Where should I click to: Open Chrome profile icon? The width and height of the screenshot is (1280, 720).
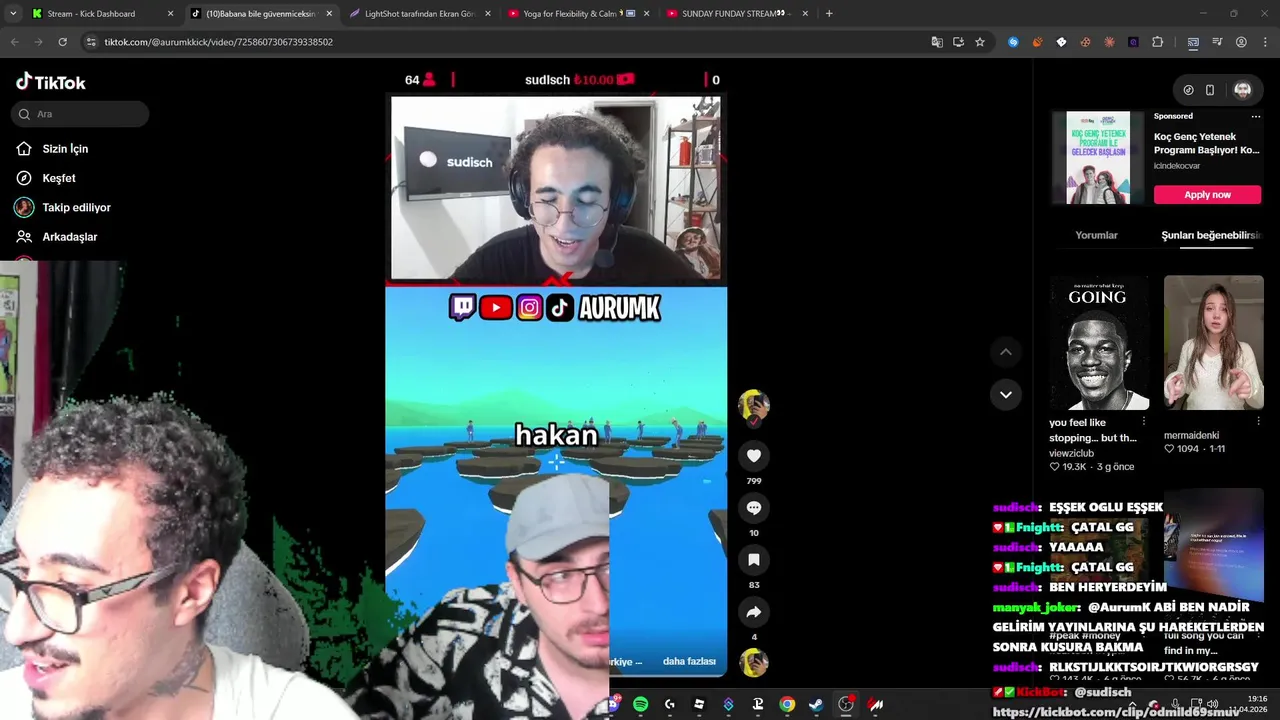1241,42
